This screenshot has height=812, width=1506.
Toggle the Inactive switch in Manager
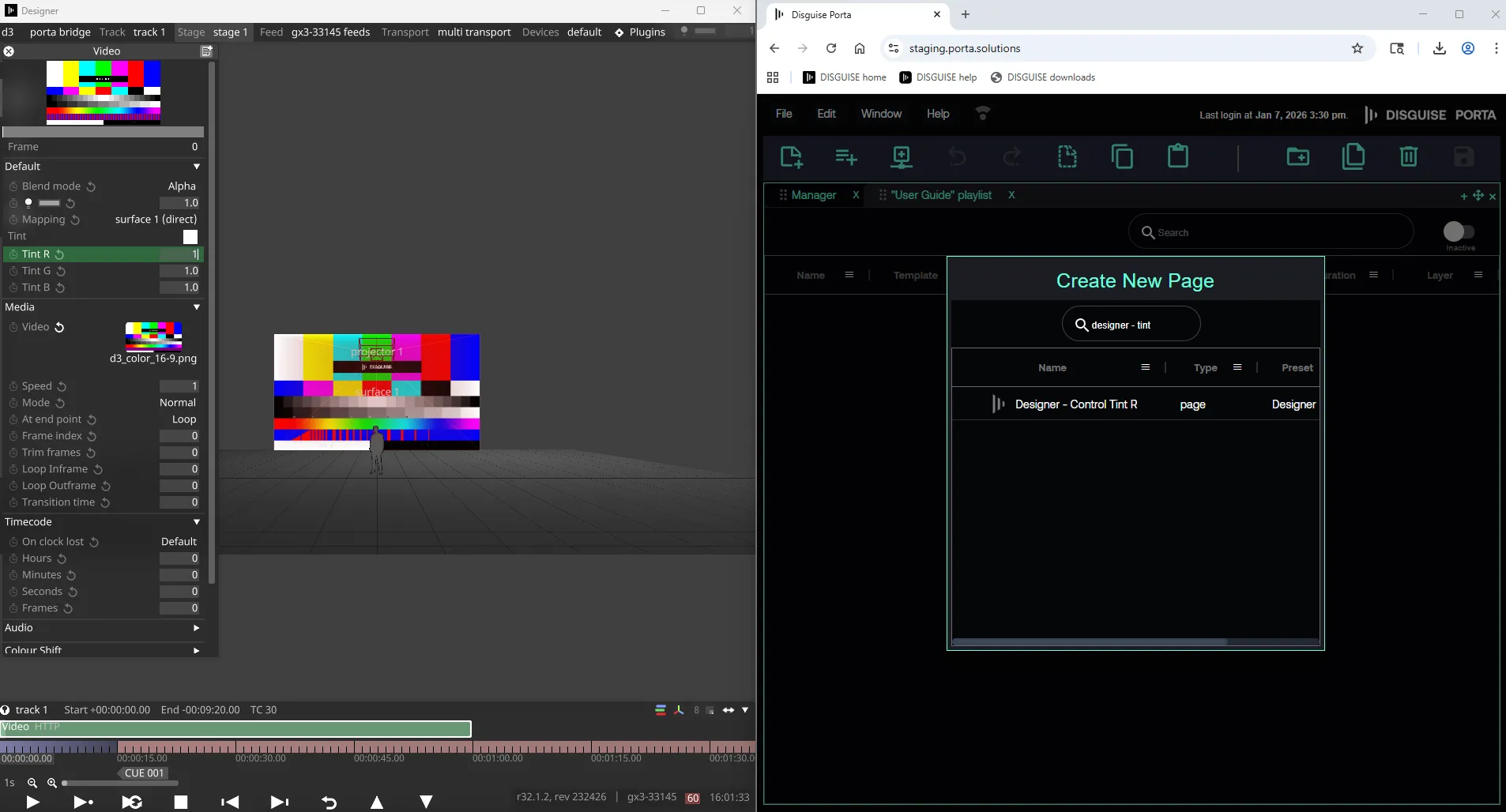(1459, 231)
